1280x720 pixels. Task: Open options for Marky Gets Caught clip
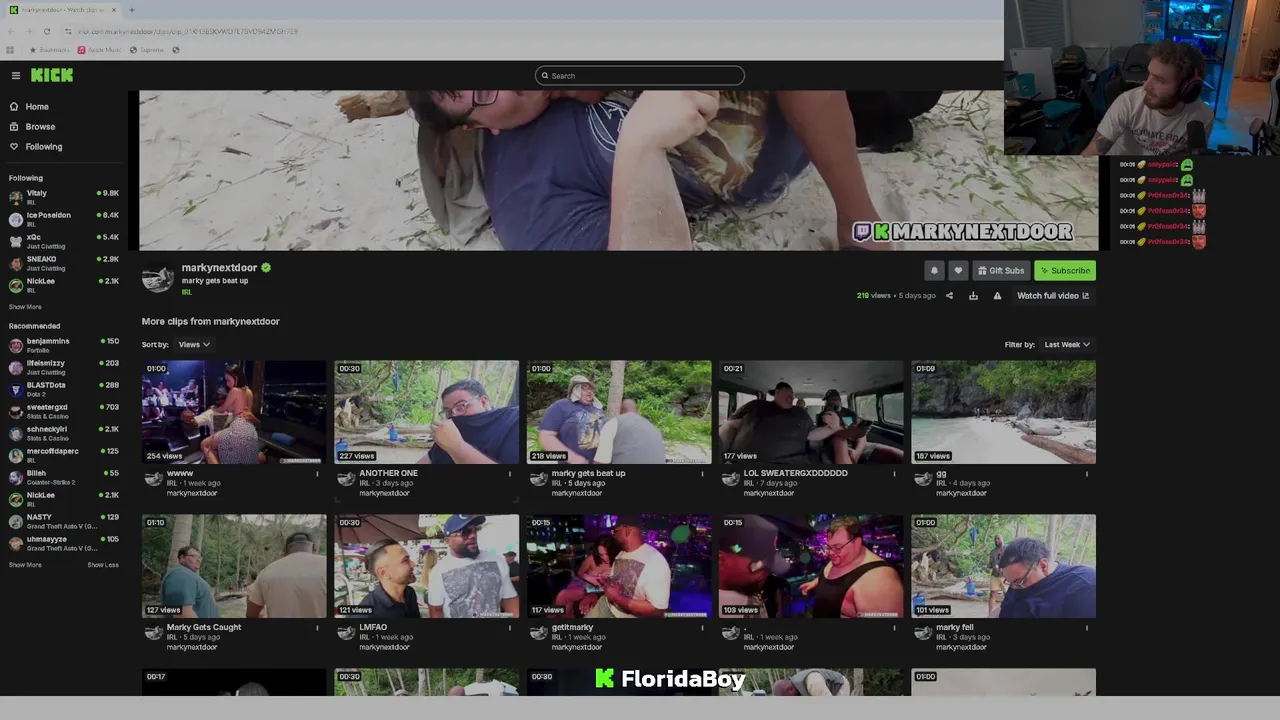[317, 628]
